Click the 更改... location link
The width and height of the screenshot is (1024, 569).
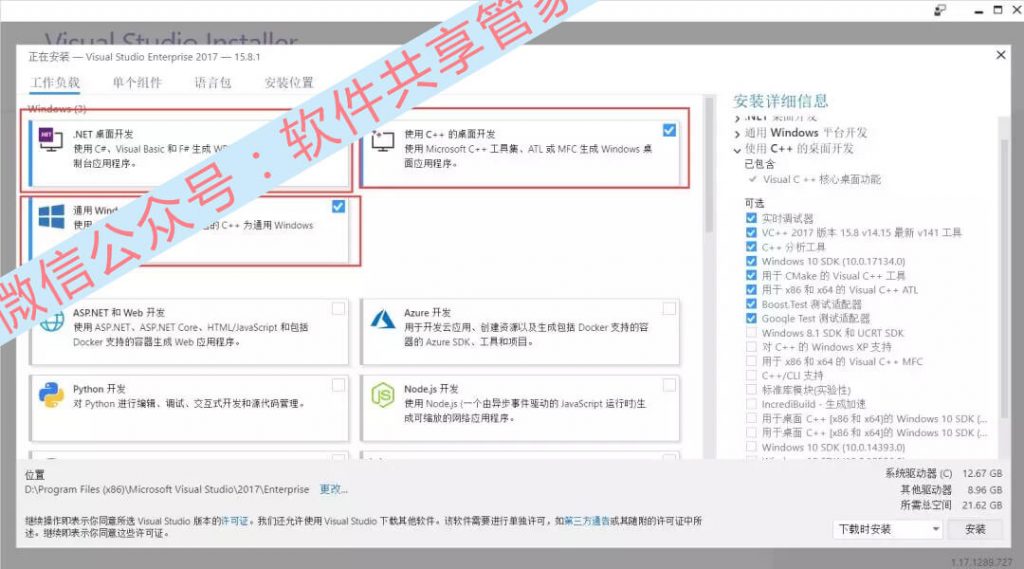333,489
